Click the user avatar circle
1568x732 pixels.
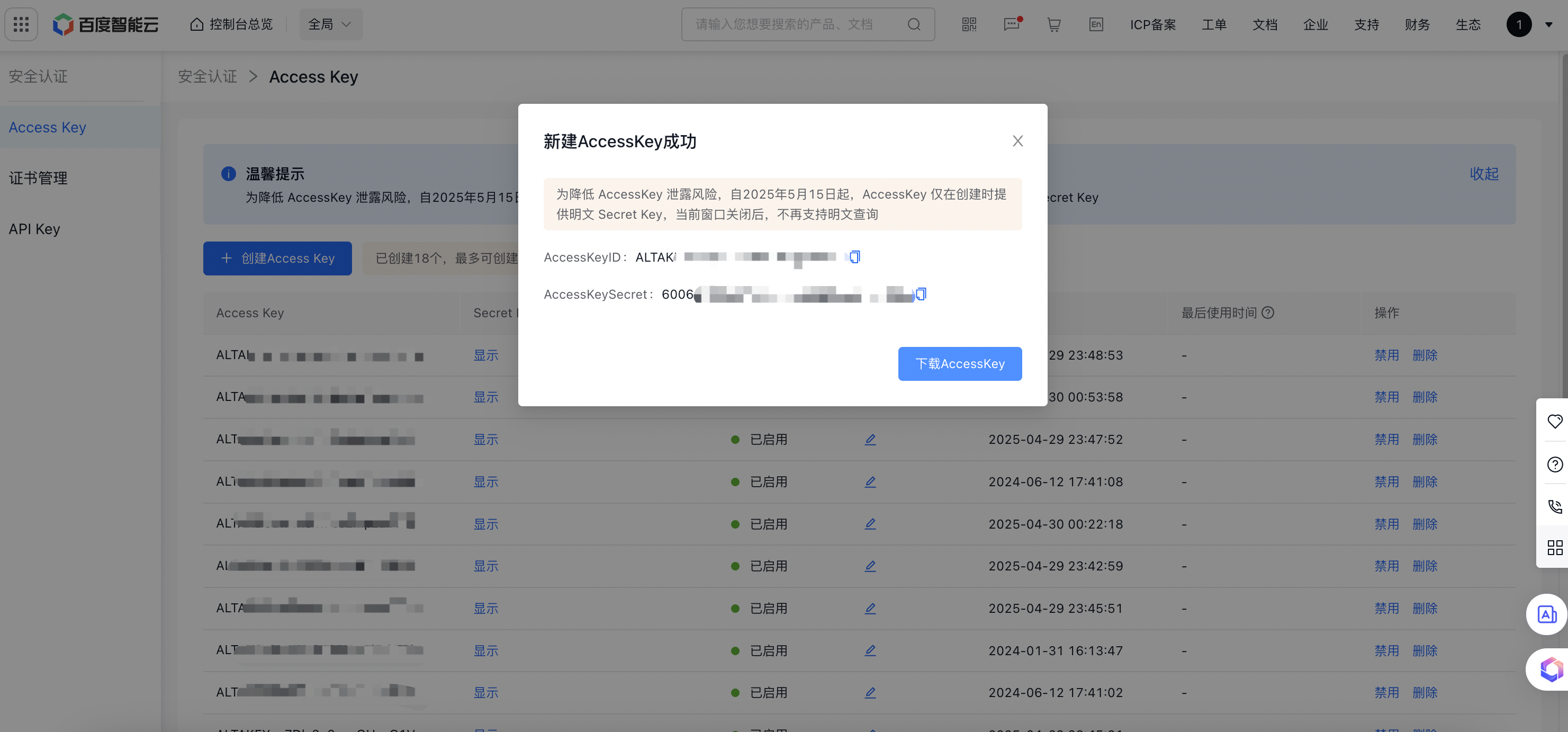[1519, 24]
